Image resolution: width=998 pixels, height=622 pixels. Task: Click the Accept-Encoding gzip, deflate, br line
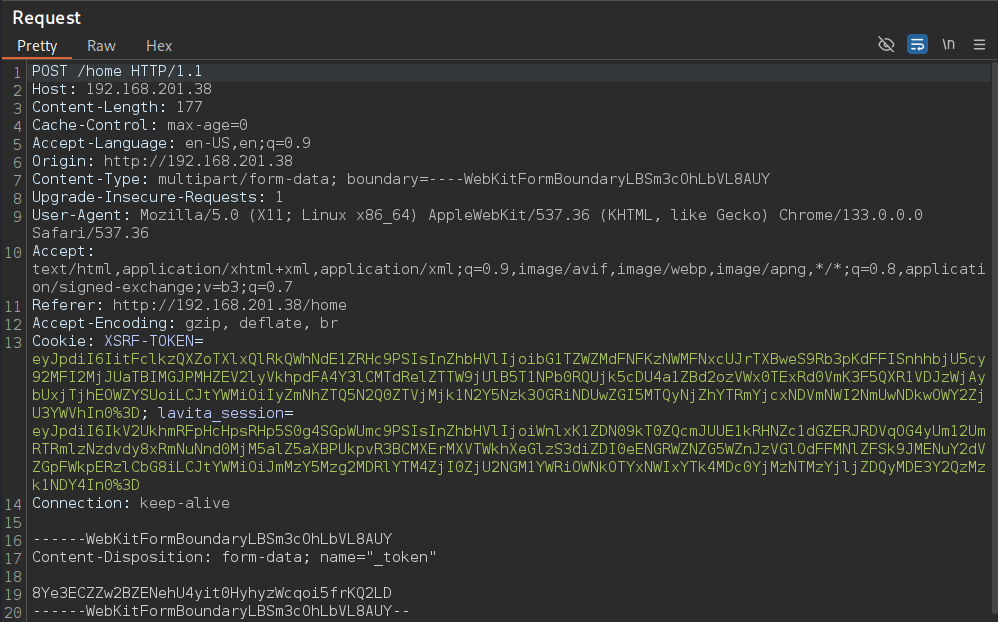[x=185, y=323]
